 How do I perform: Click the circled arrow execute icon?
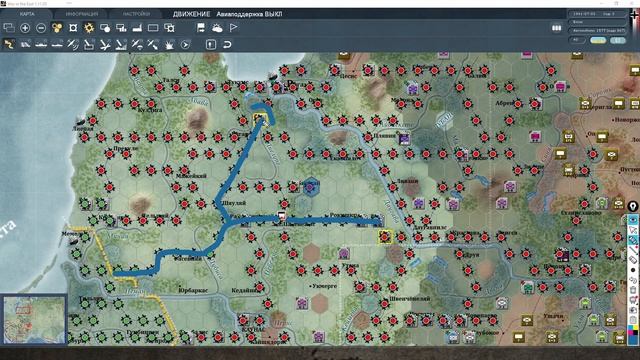185,44
